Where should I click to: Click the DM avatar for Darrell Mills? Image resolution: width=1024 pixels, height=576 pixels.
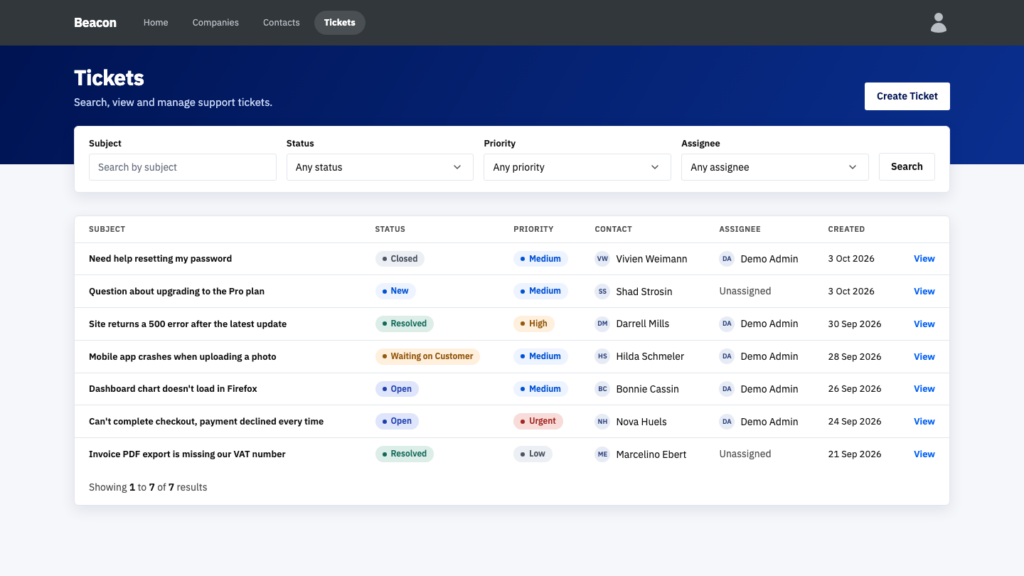(602, 323)
